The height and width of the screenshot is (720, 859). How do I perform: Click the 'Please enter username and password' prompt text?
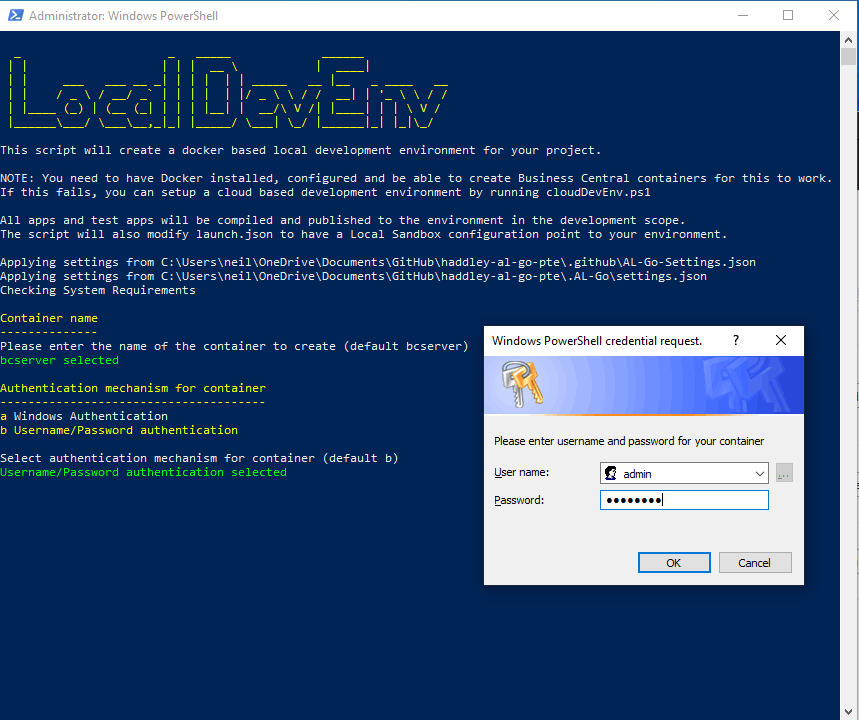pos(628,441)
